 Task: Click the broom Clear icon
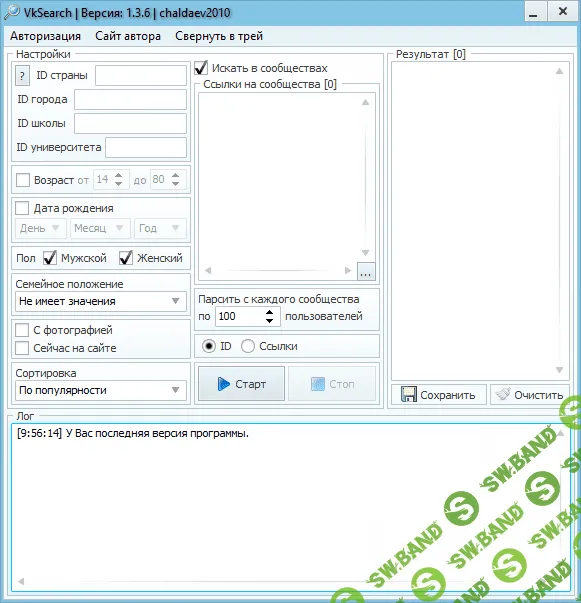503,394
